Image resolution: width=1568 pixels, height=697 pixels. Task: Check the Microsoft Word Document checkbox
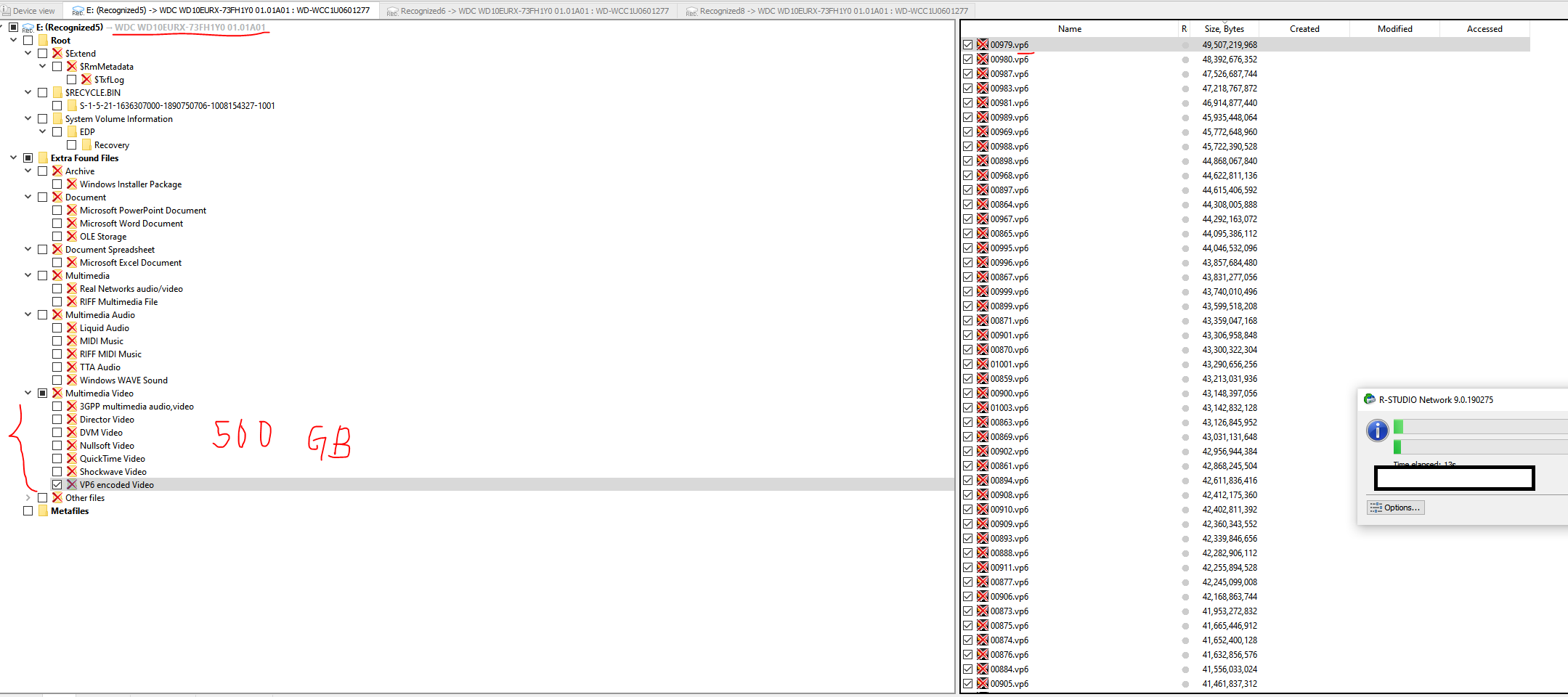click(x=57, y=224)
